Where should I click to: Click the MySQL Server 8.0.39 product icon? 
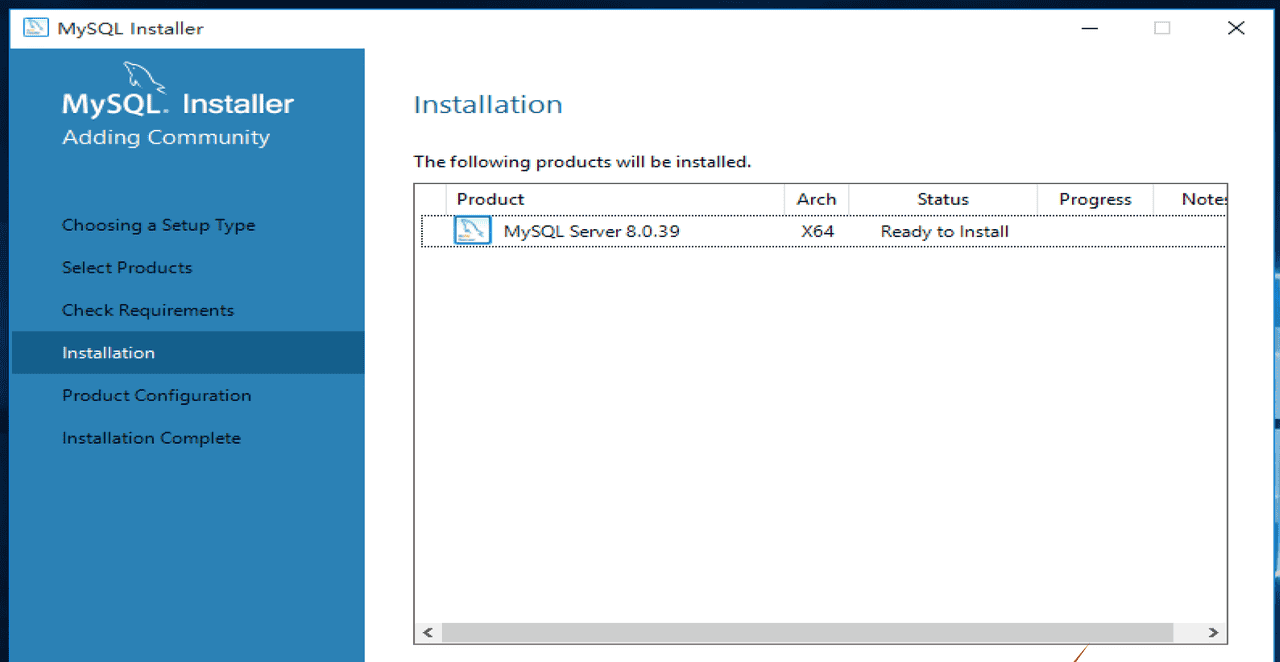[x=472, y=231]
